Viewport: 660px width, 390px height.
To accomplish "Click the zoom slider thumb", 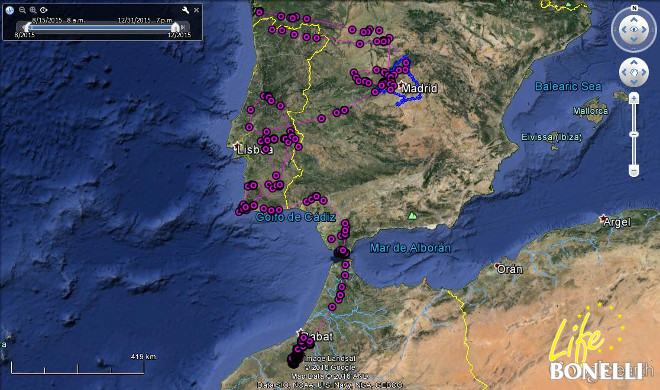I will tap(634, 134).
